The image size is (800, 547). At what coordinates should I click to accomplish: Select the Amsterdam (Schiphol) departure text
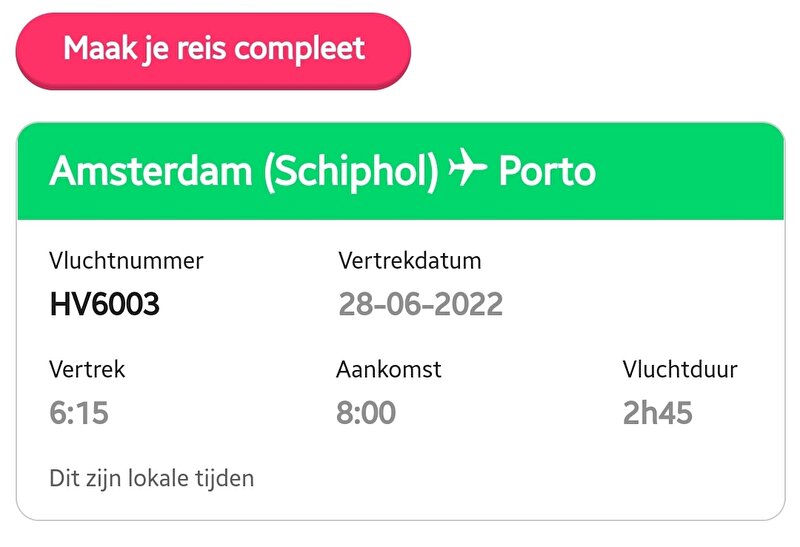[244, 171]
